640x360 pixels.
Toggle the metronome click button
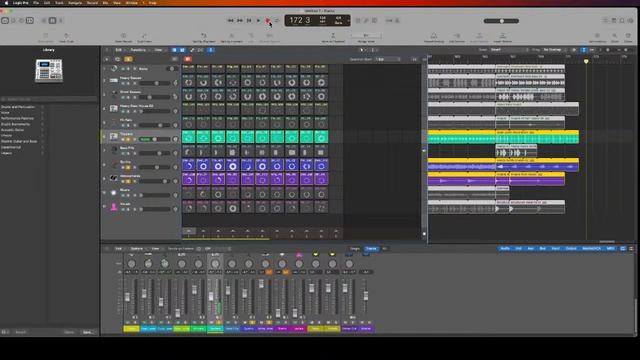[x=397, y=20]
